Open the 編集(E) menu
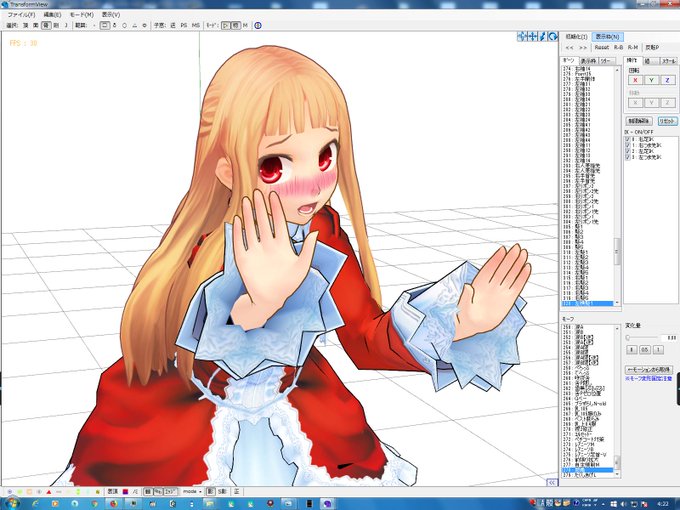Image resolution: width=680 pixels, height=510 pixels. click(52, 15)
